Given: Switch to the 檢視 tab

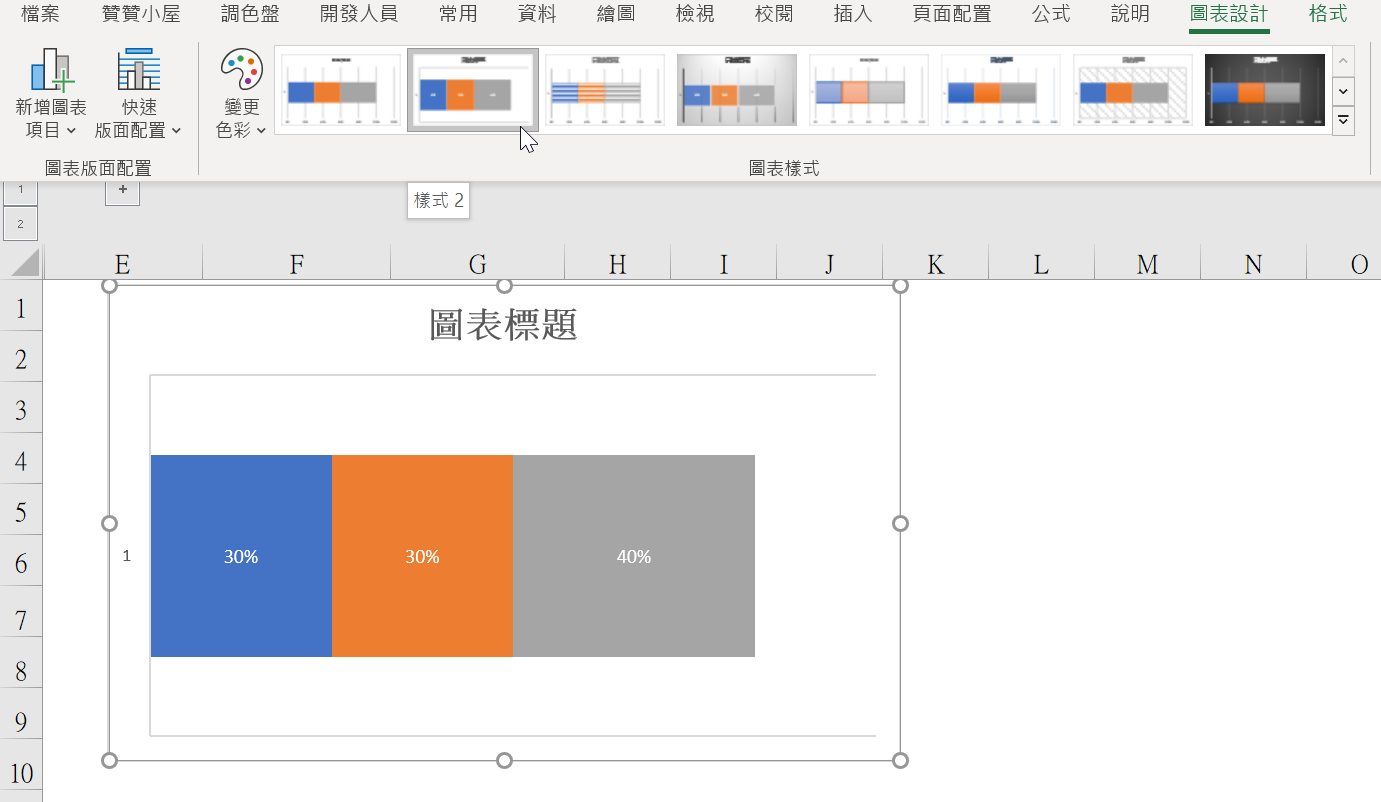Looking at the screenshot, I should pyautogui.click(x=695, y=14).
